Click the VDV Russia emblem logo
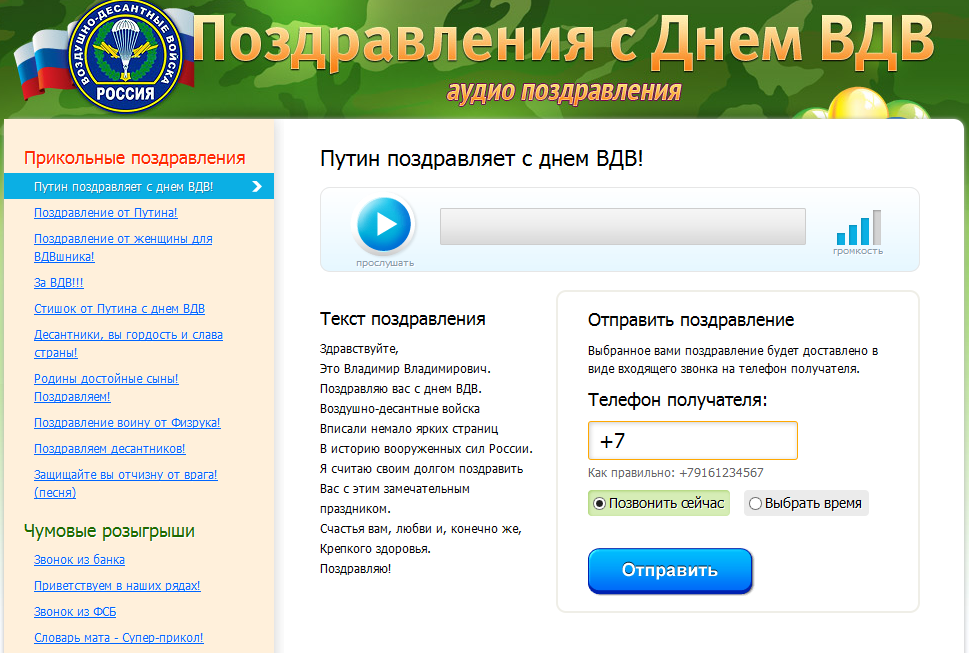 point(126,57)
